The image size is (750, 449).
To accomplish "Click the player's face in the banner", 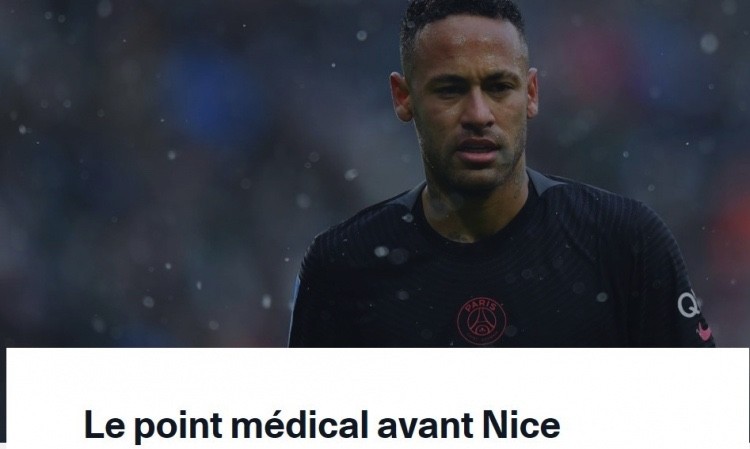I will tap(471, 105).
